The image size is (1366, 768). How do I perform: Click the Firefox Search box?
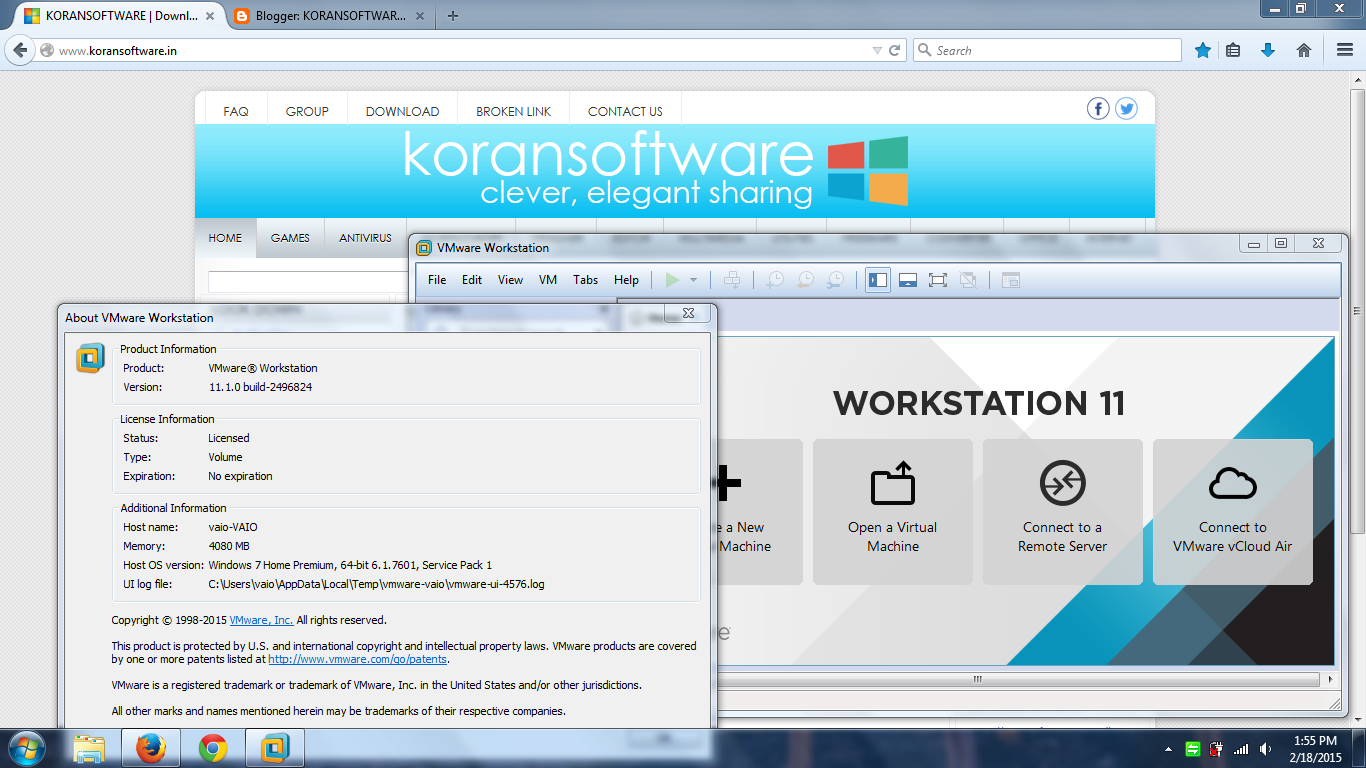[1047, 50]
